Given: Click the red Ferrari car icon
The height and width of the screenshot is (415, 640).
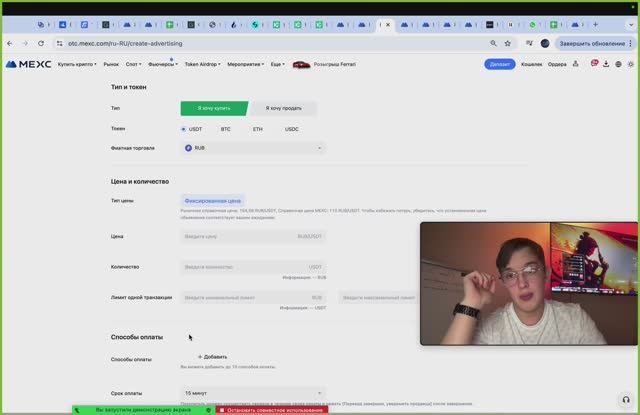Looking at the screenshot, I should (x=302, y=64).
